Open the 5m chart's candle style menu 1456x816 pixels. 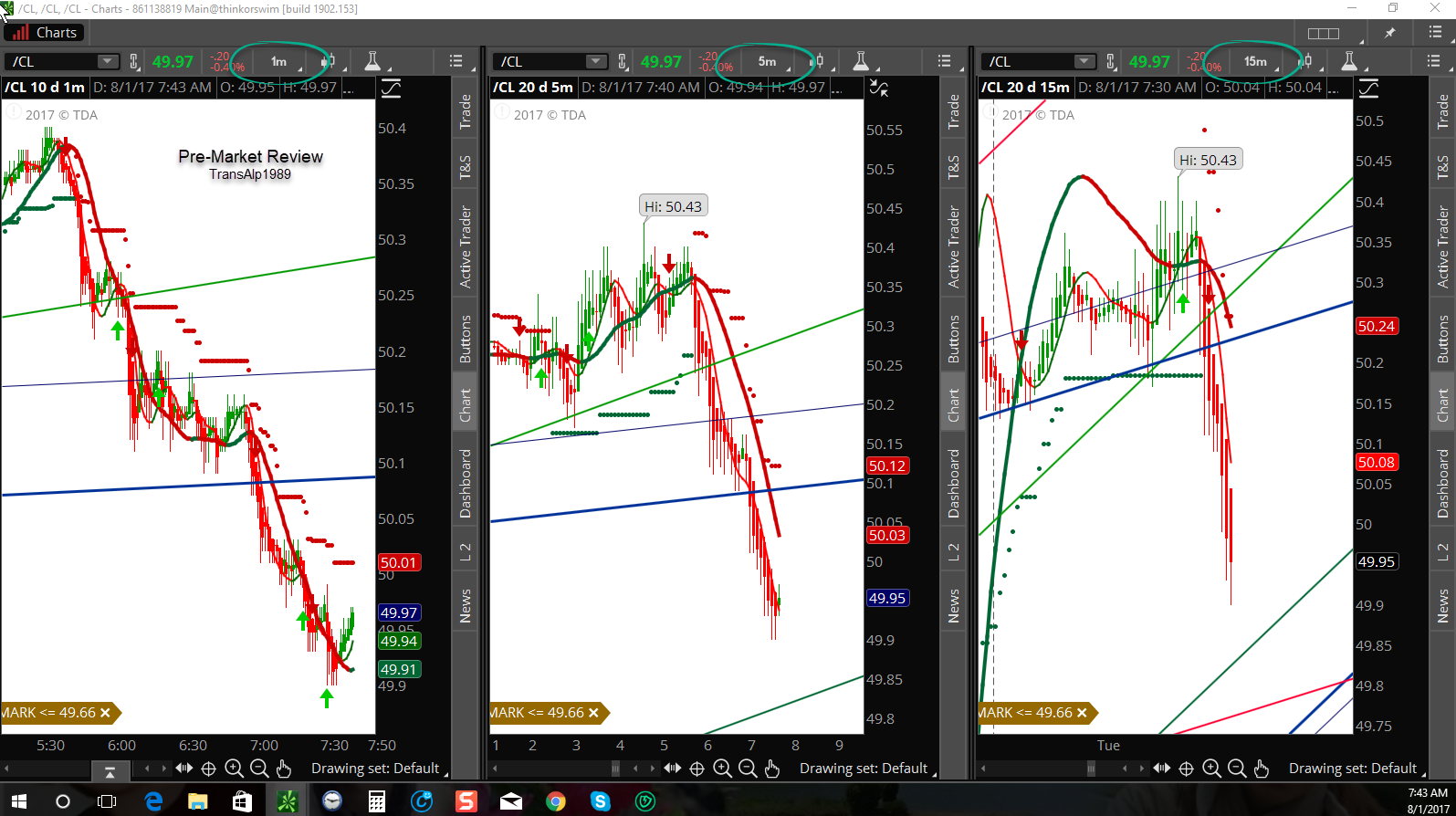(819, 61)
